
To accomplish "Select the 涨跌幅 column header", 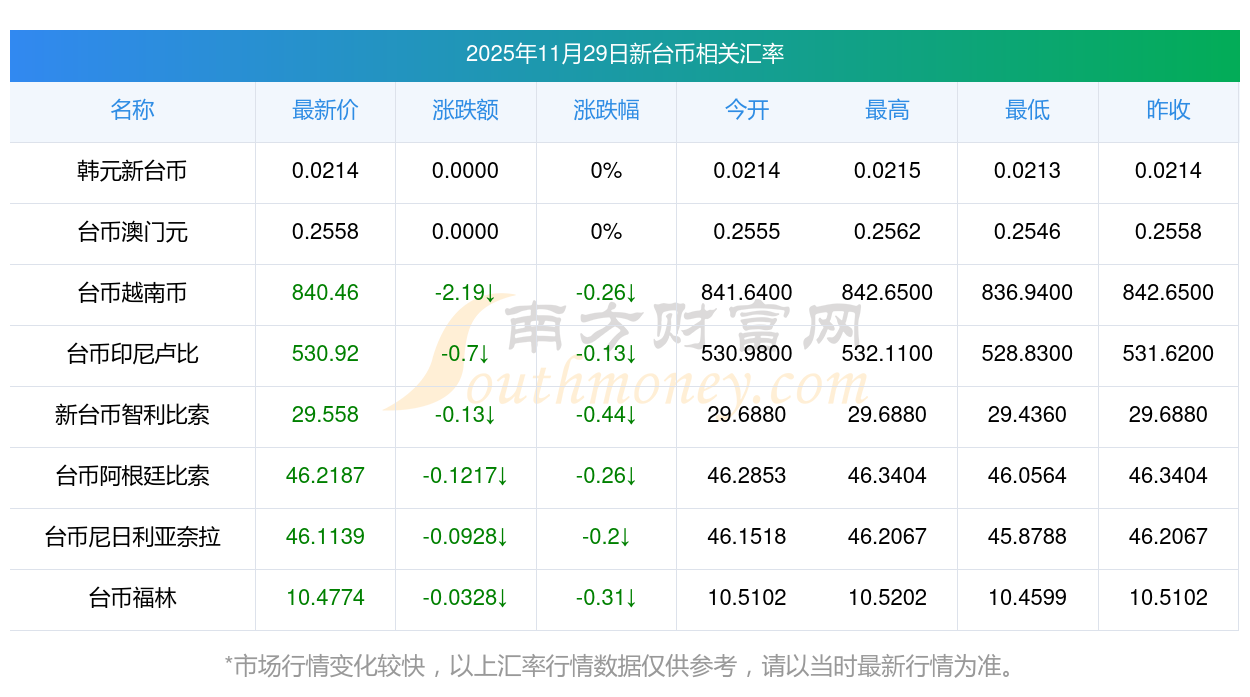I will pos(606,110).
